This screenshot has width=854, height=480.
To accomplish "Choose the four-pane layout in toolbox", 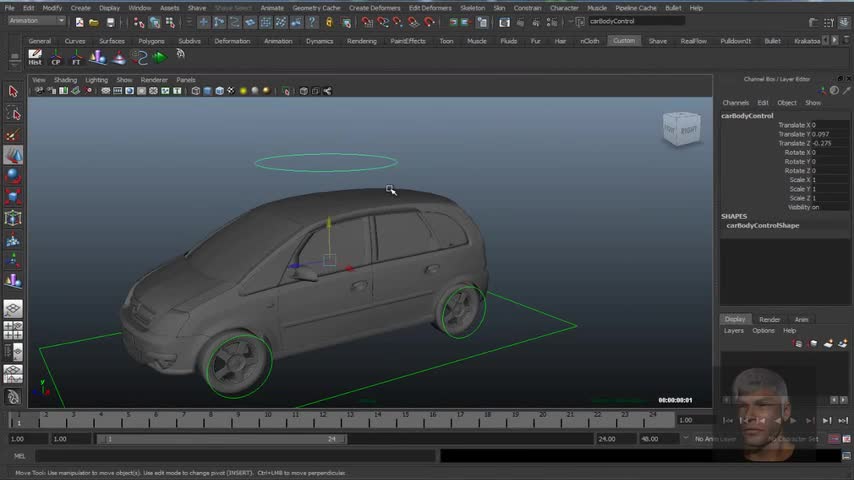I will [x=13, y=328].
